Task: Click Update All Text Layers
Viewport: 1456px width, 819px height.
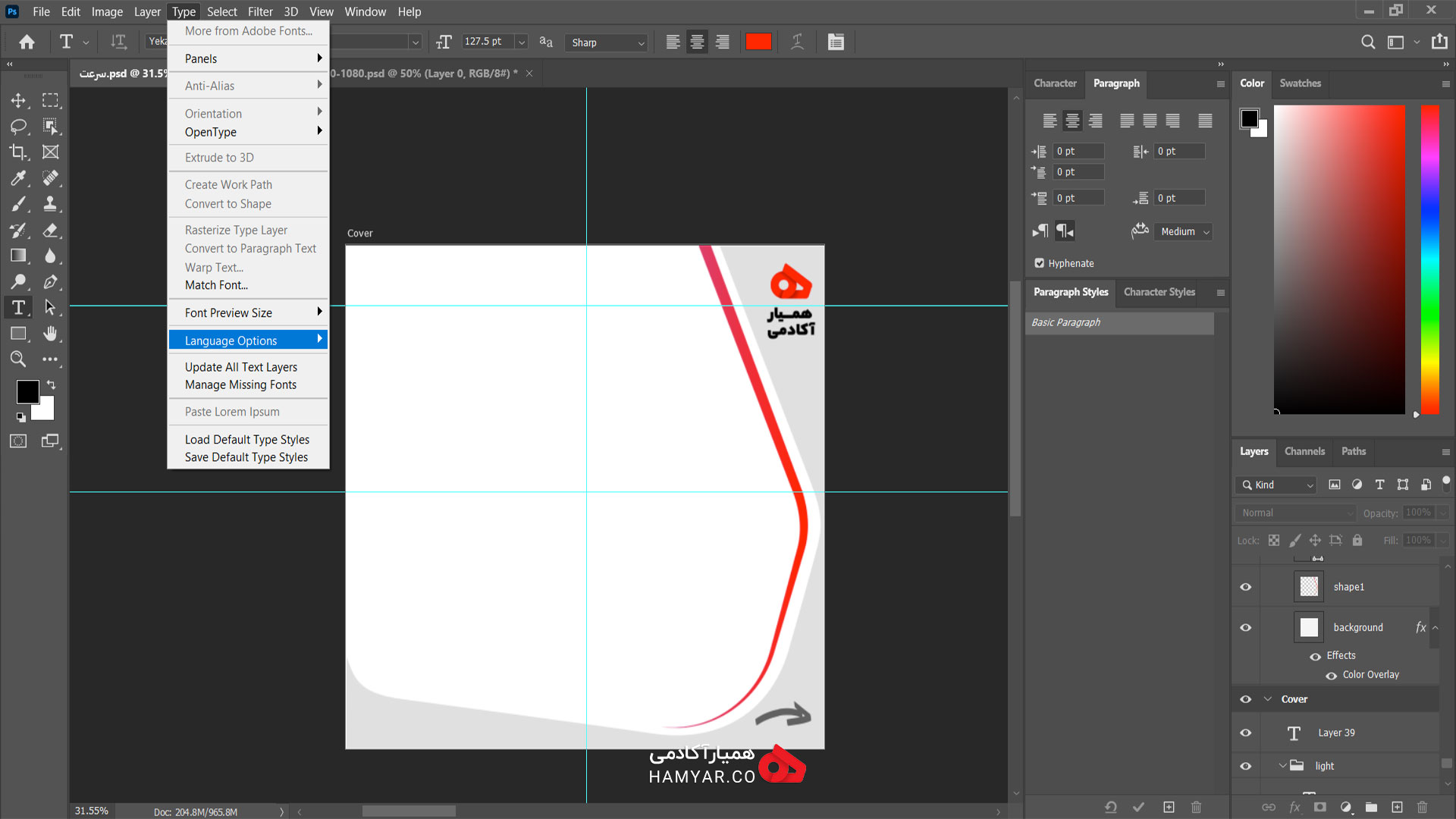Action: (x=241, y=367)
